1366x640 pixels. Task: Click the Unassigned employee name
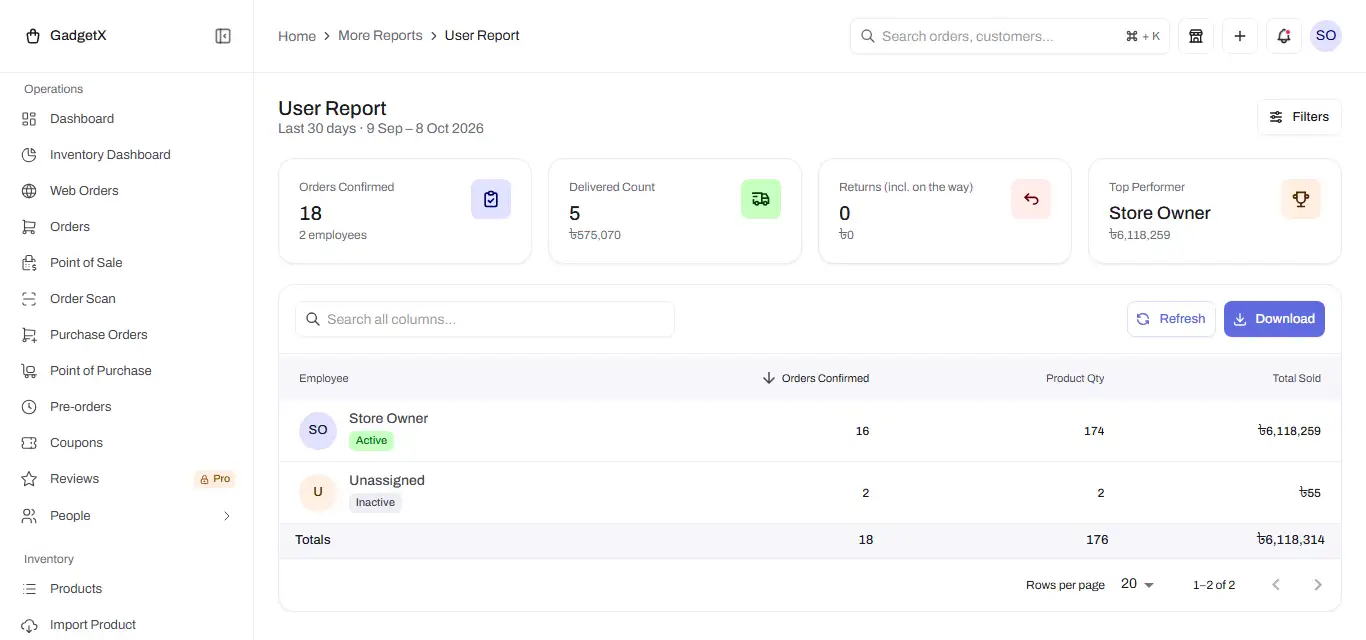pyautogui.click(x=387, y=481)
